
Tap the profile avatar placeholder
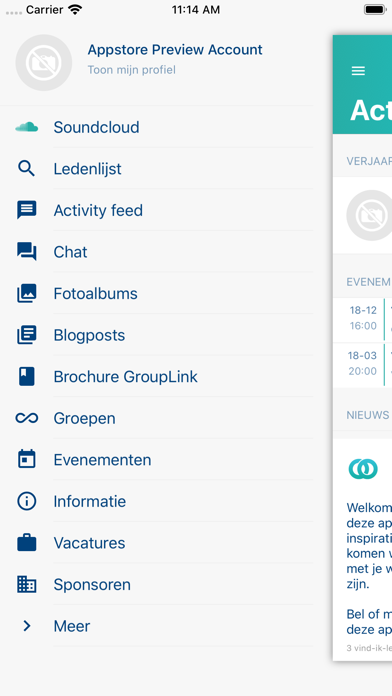point(44,63)
